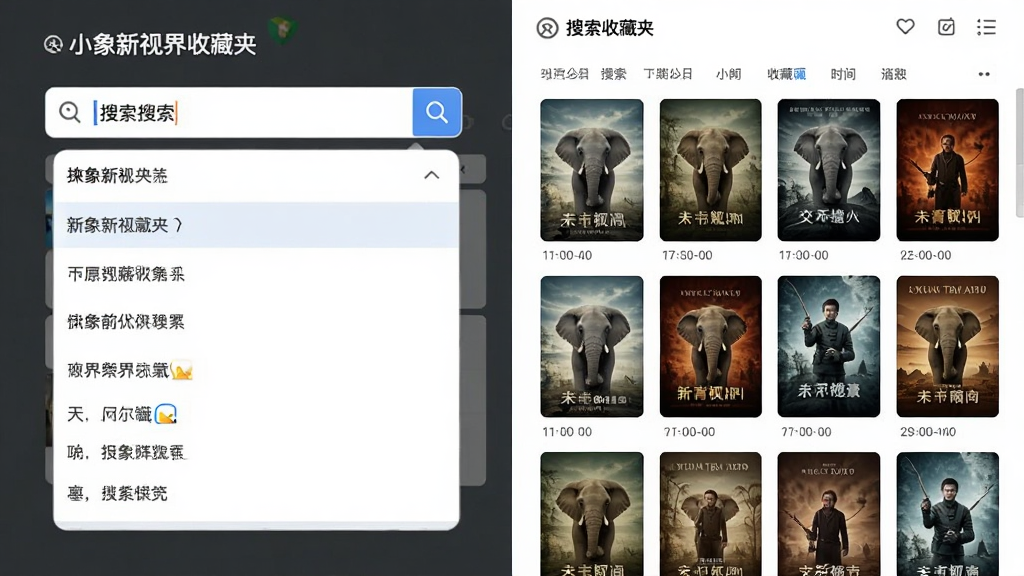This screenshot has width=1024, height=576.
Task: Open the edit note icon beside the heart
Action: [x=946, y=27]
